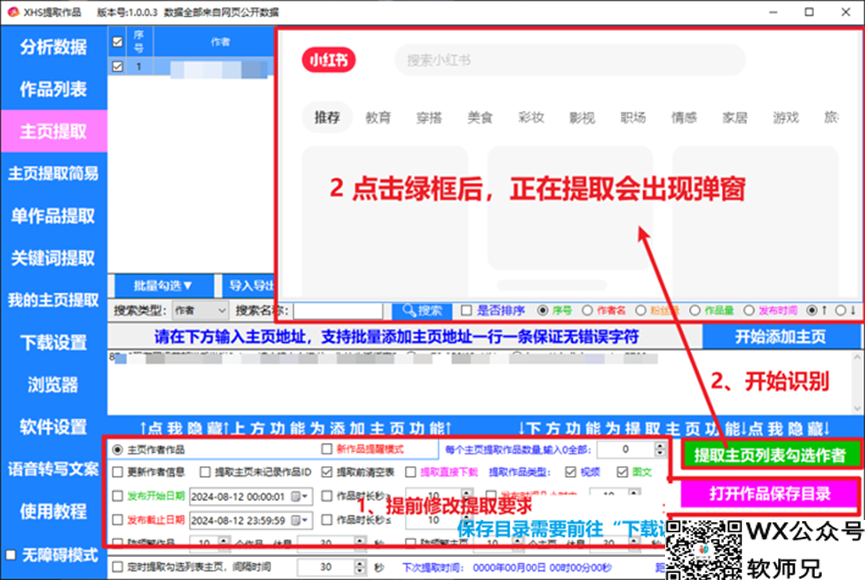
Task: Toggle the 是否排序 checkbox
Action: 466,311
